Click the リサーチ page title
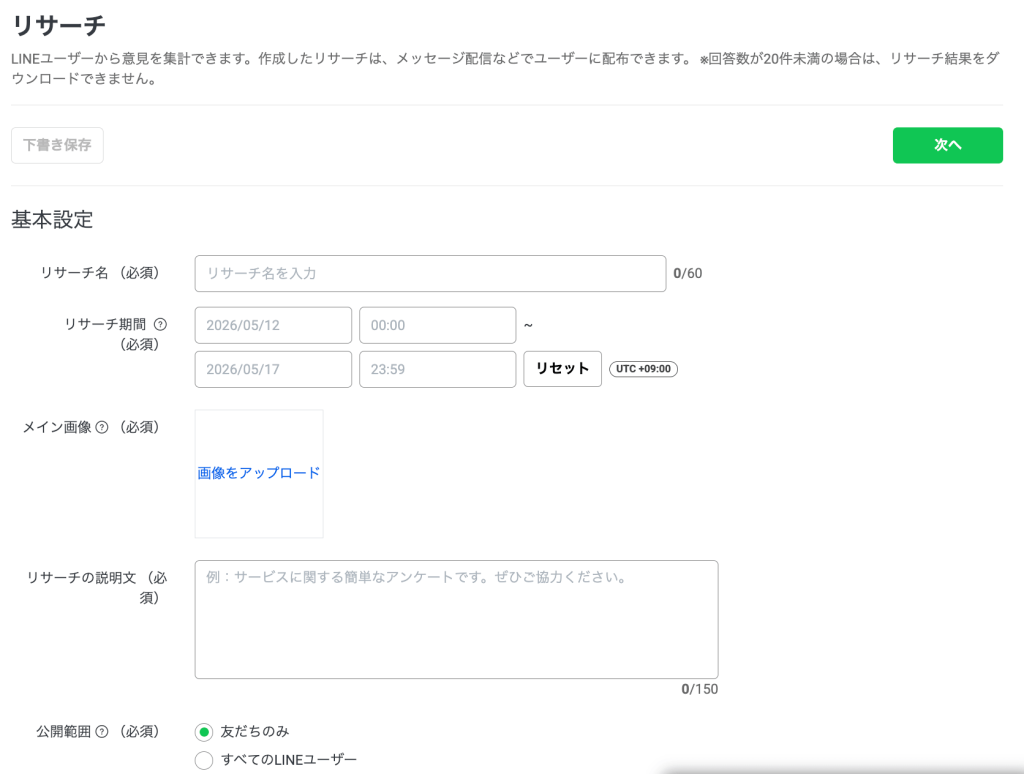The image size is (1024, 774). click(x=59, y=25)
